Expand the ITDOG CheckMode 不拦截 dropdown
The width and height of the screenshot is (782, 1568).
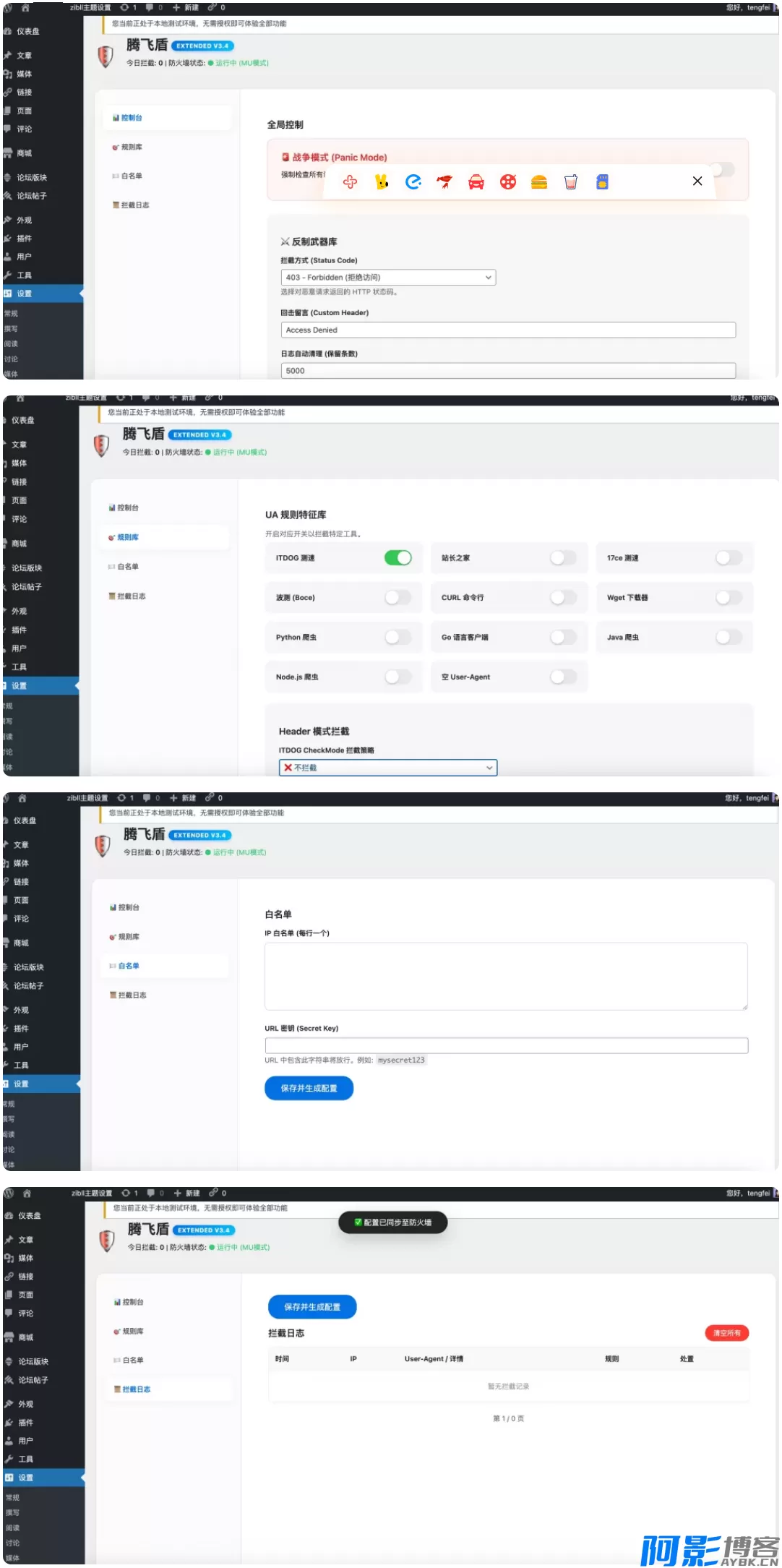[388, 768]
